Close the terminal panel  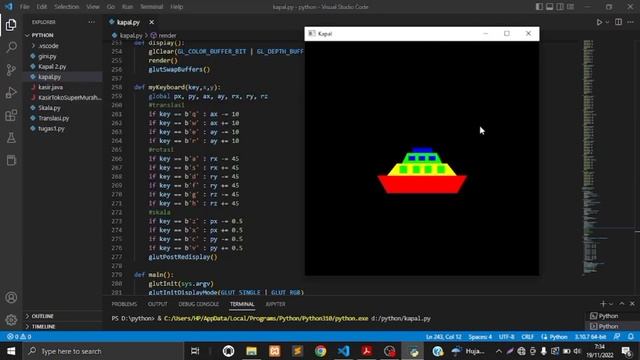point(632,304)
